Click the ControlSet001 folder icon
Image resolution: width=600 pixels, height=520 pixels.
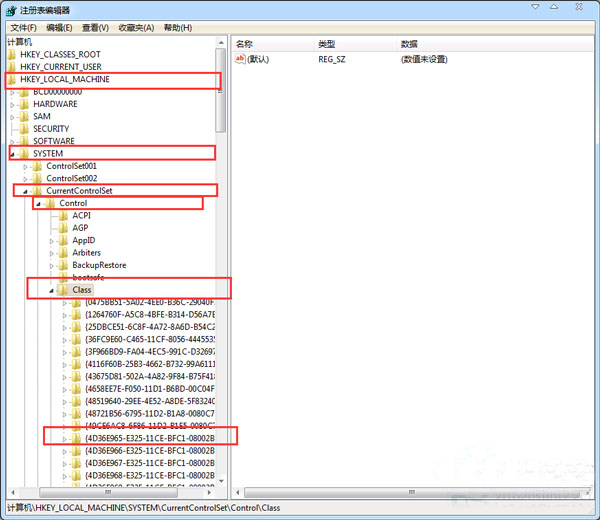coord(38,166)
